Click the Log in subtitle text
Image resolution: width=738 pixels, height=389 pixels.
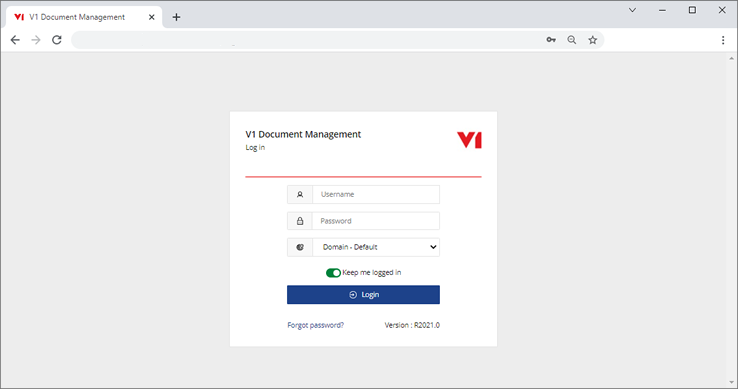coord(255,148)
